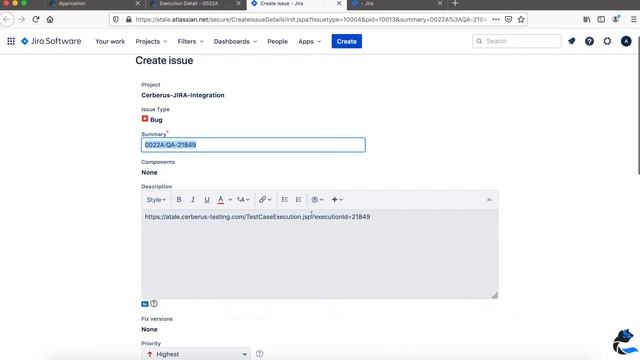Screen dimensions: 640x360
Task: Open Your work menu
Action: pyautogui.click(x=110, y=41)
